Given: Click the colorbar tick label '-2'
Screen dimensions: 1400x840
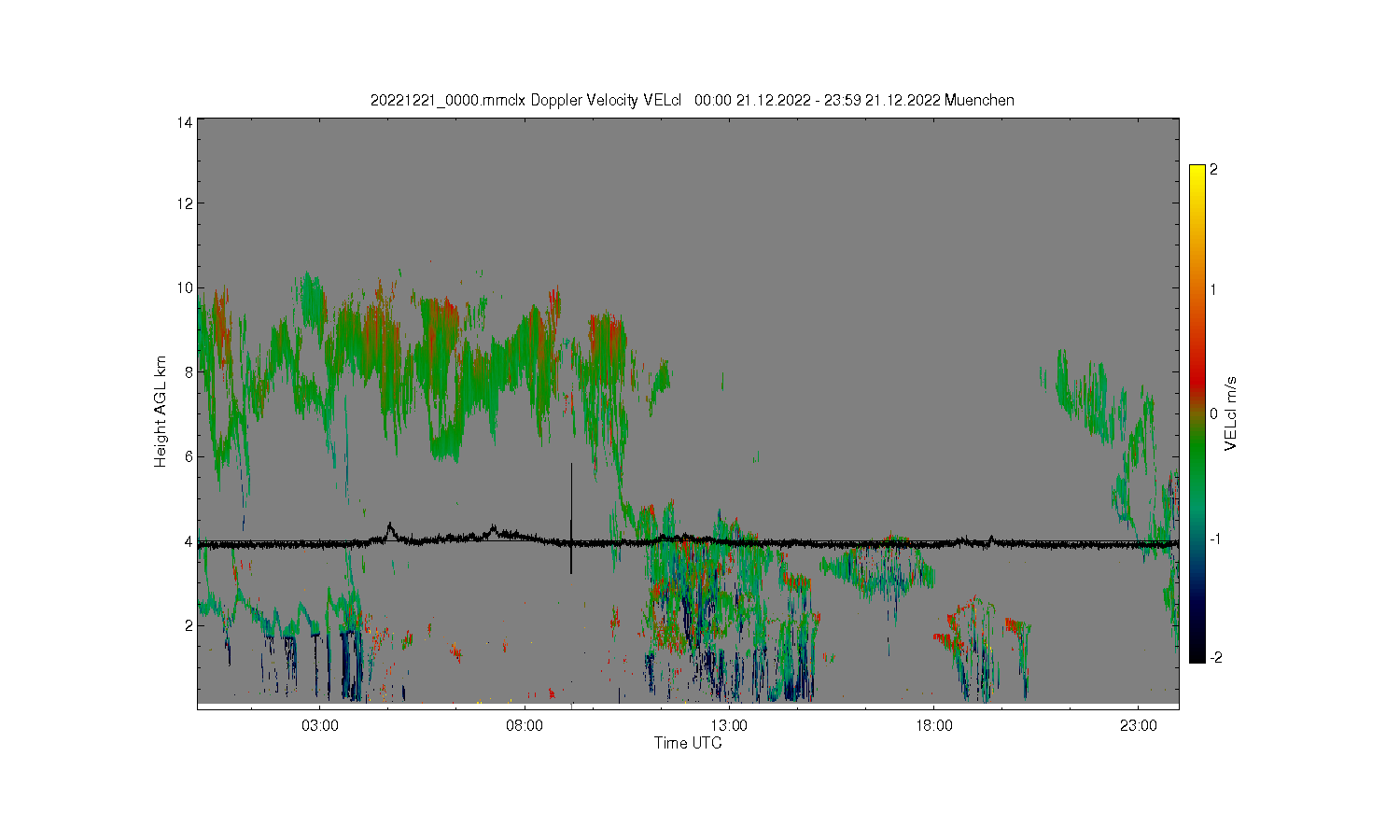Looking at the screenshot, I should 1215,658.
